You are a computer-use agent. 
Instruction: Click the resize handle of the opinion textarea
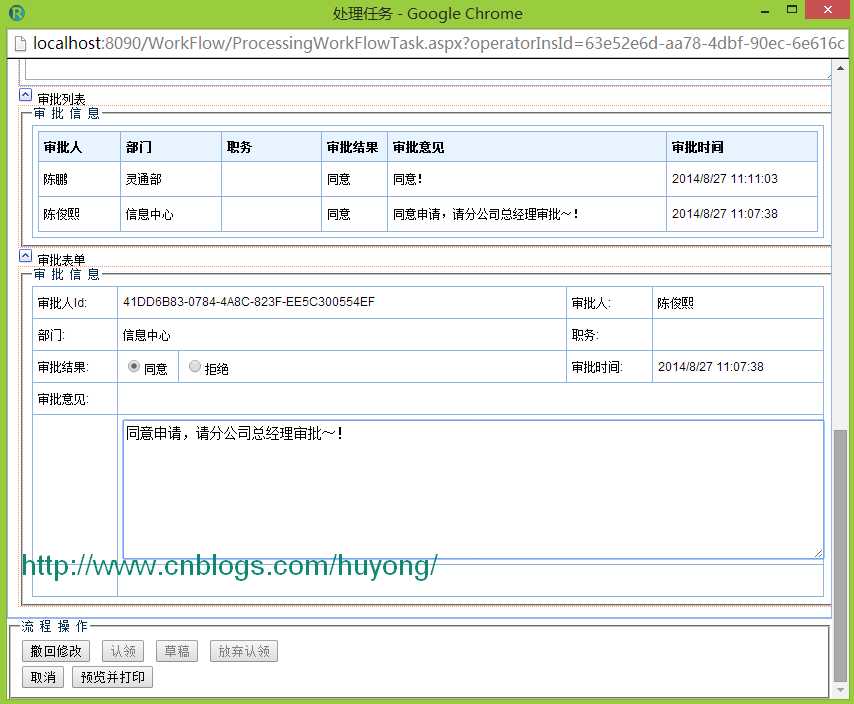click(x=818, y=553)
